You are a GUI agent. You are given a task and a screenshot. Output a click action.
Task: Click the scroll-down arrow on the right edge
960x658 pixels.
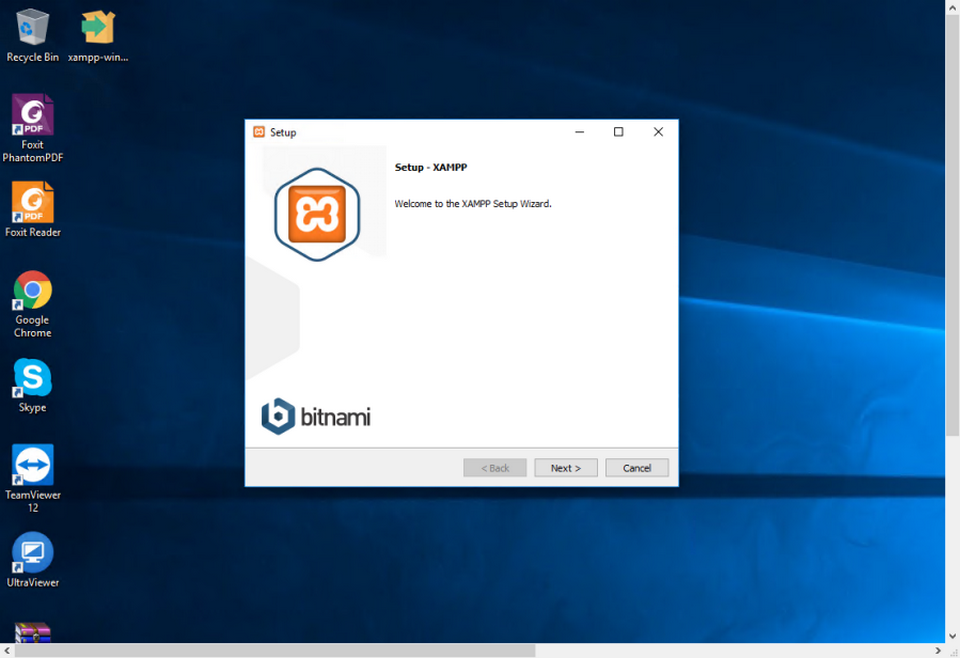click(952, 636)
